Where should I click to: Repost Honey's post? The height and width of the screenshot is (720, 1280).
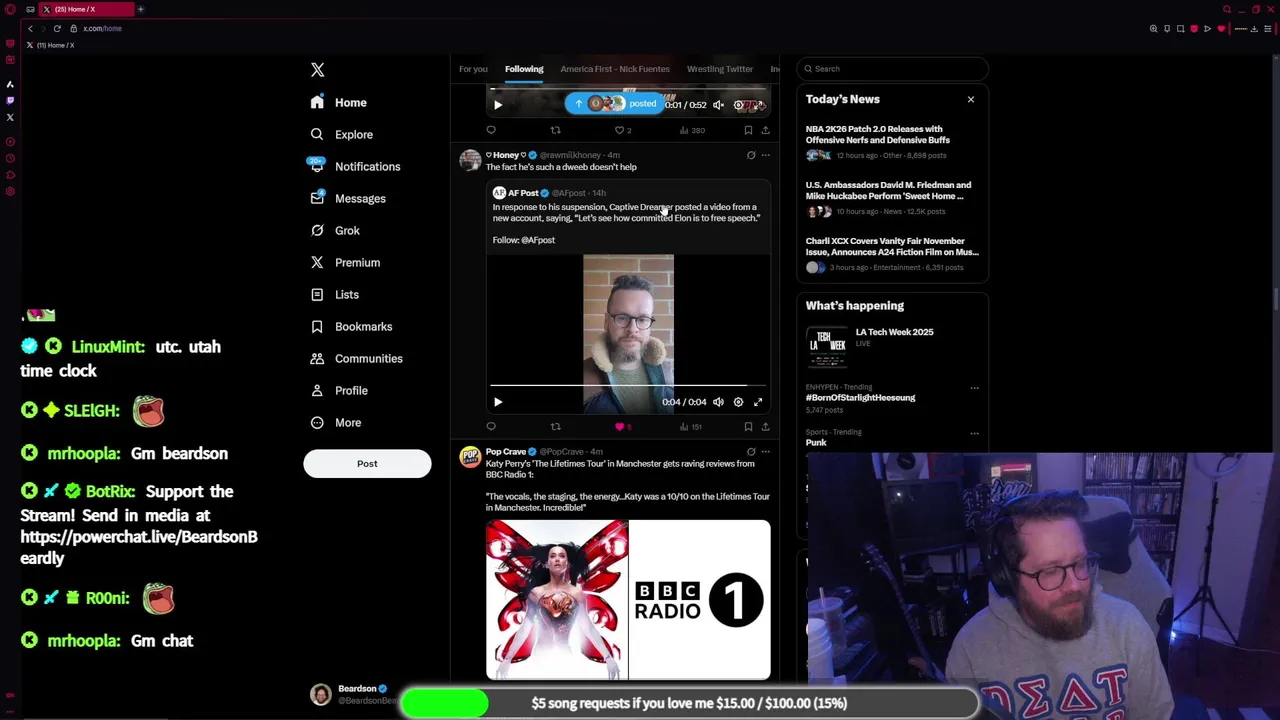(x=555, y=427)
